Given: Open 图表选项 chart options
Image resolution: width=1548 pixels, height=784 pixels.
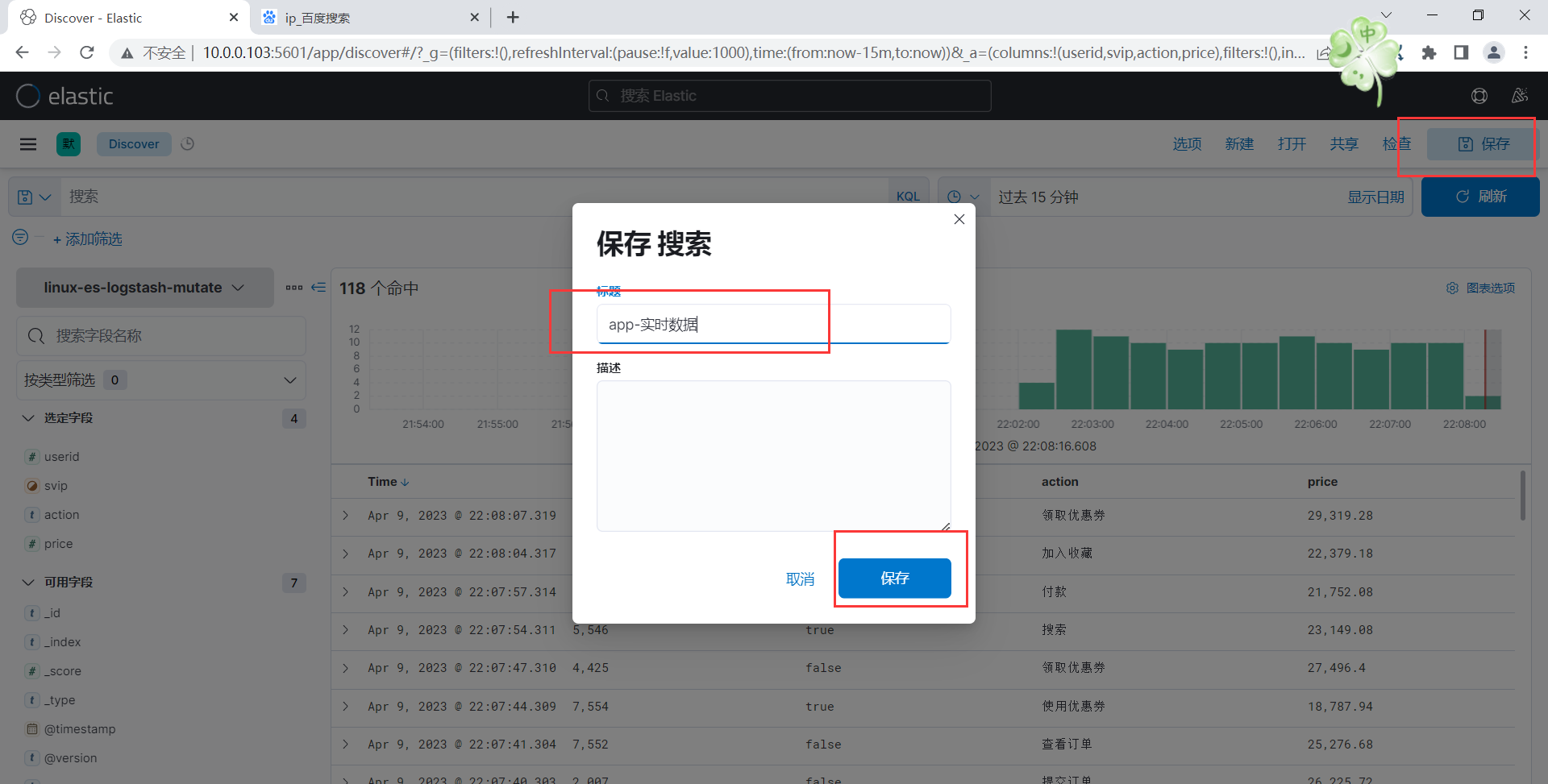Looking at the screenshot, I should 1481,288.
